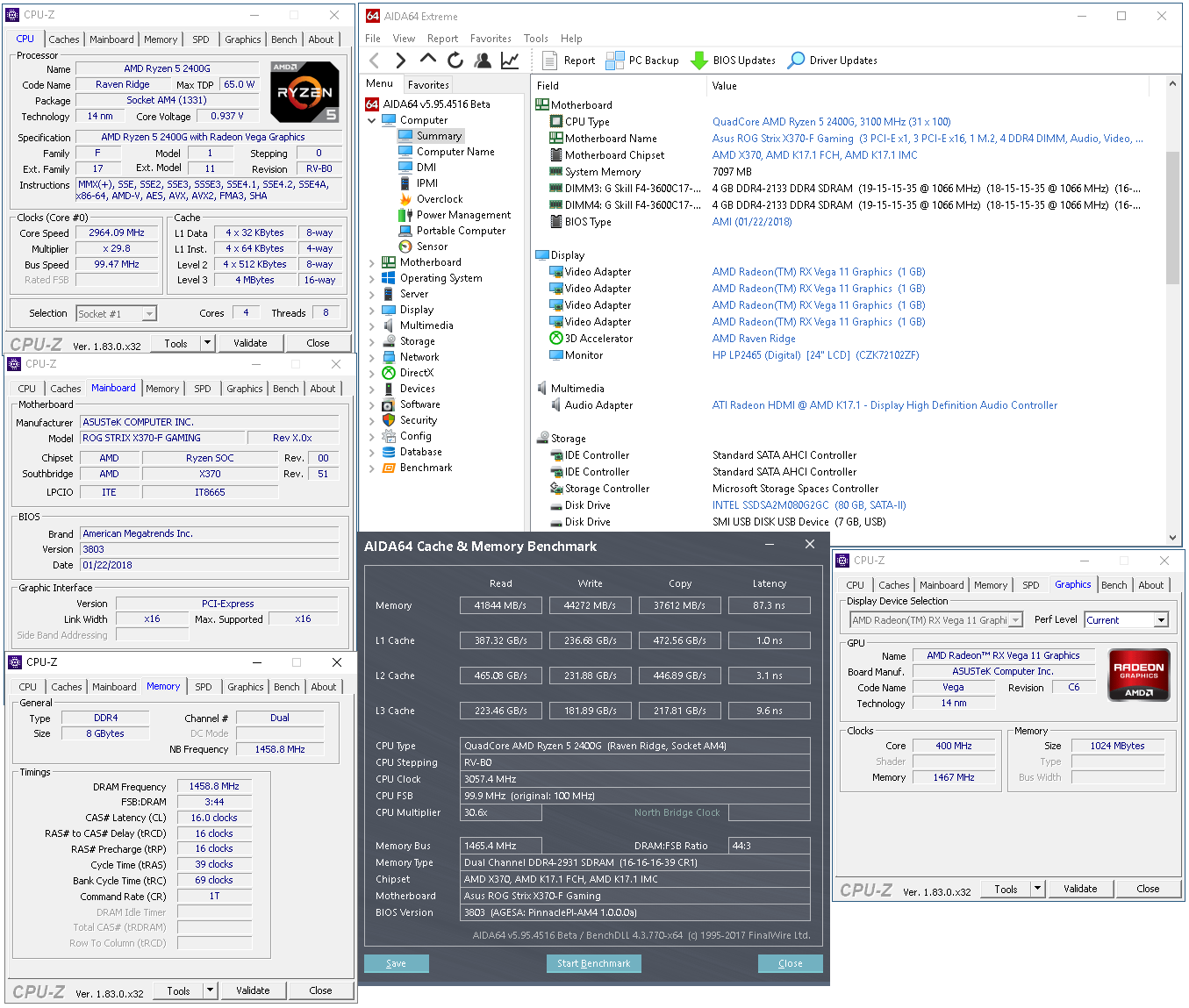Click the PC Backup toolbar item
Viewport: 1189px width, 1008px height.
click(643, 61)
